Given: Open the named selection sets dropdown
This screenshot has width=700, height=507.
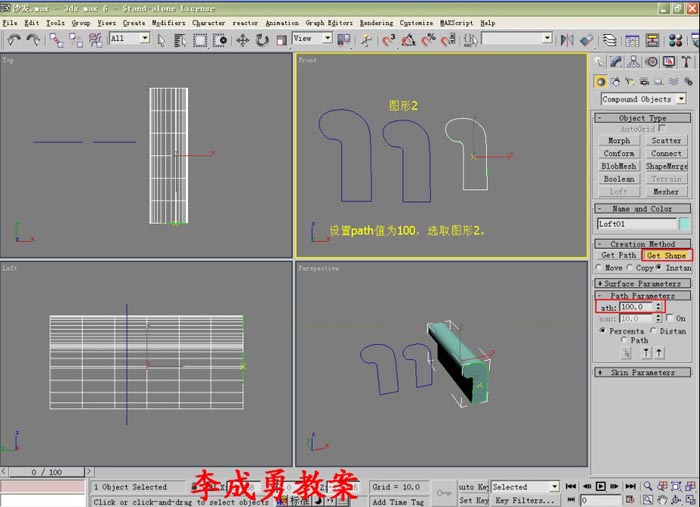Looking at the screenshot, I should (x=548, y=38).
